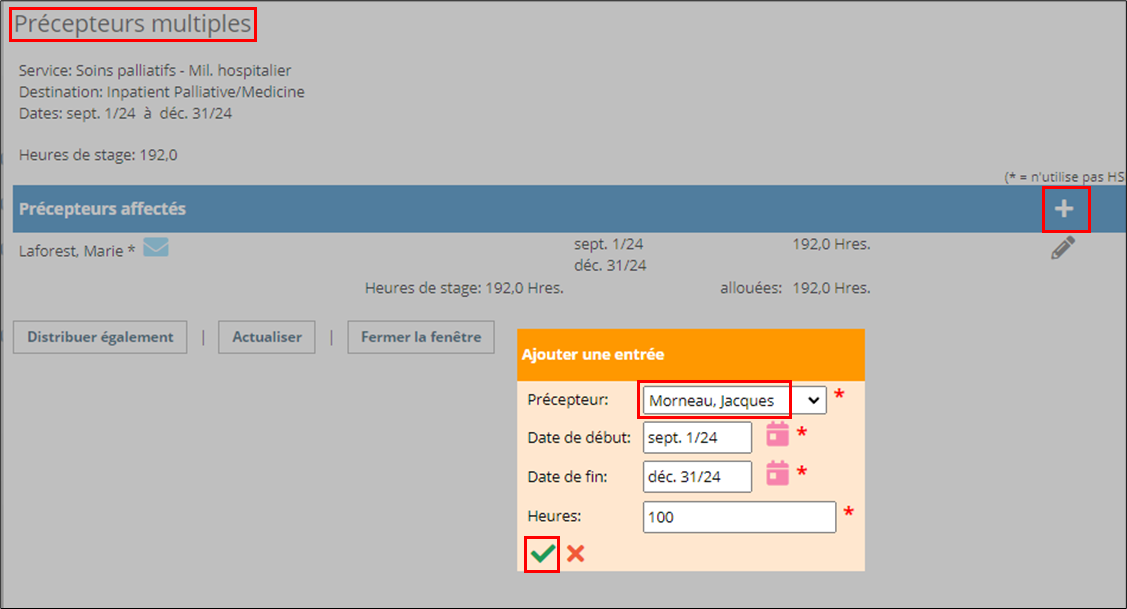
Task: Email Laforest, Marie via envelope icon
Action: point(156,247)
